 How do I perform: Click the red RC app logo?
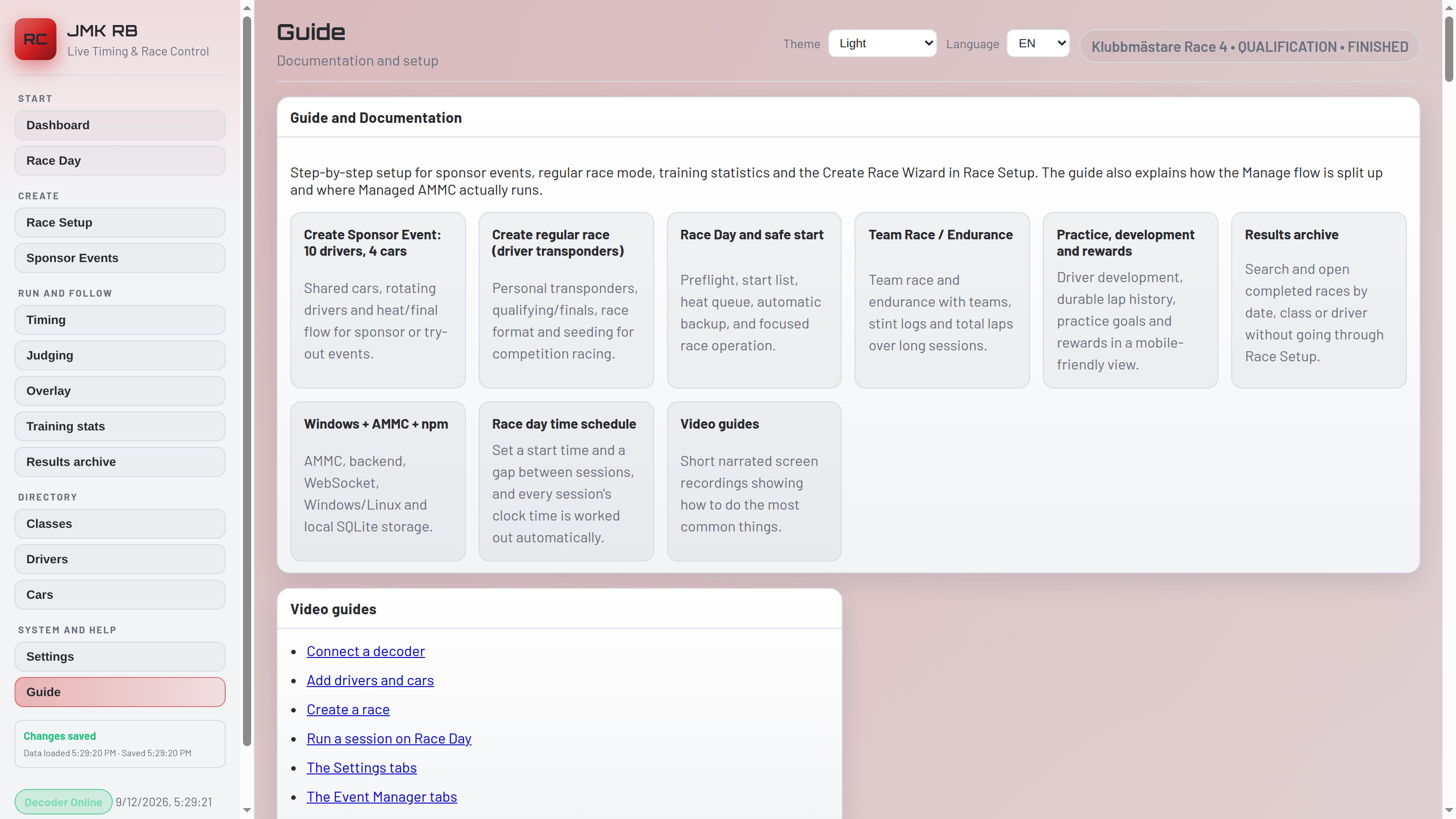tap(35, 39)
